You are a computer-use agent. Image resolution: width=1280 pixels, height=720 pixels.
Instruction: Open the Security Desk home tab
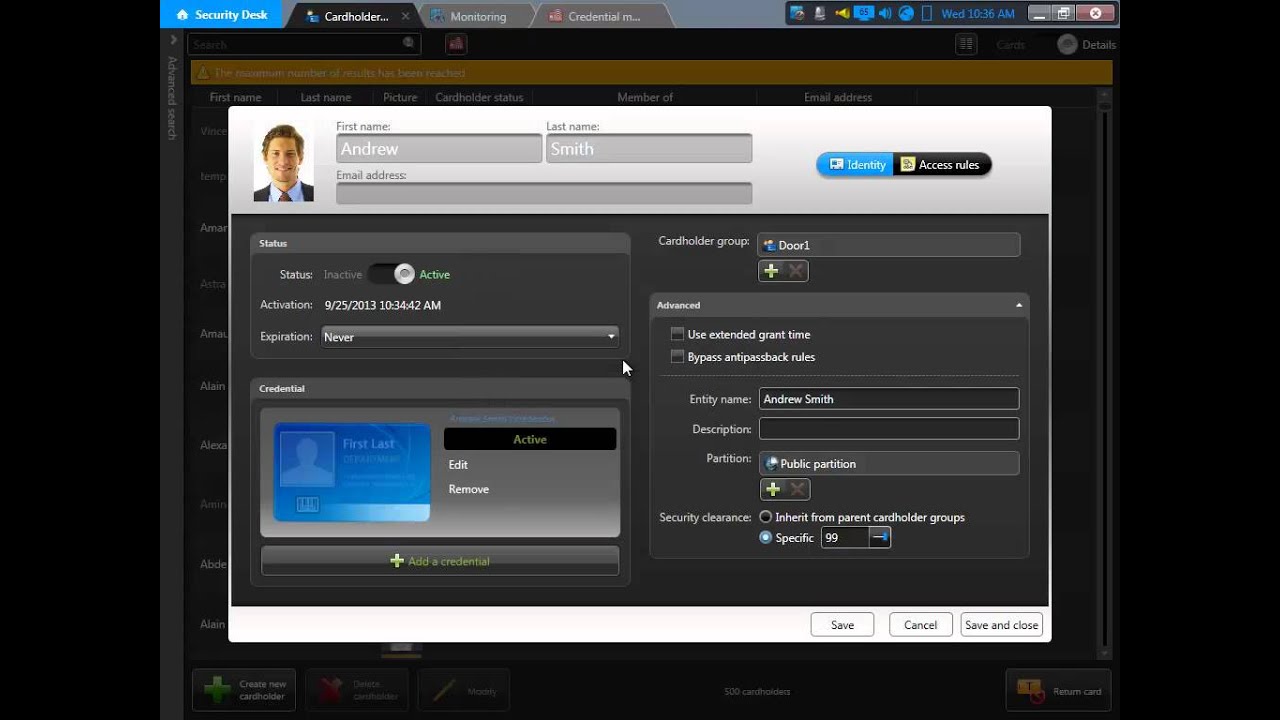[x=221, y=15]
